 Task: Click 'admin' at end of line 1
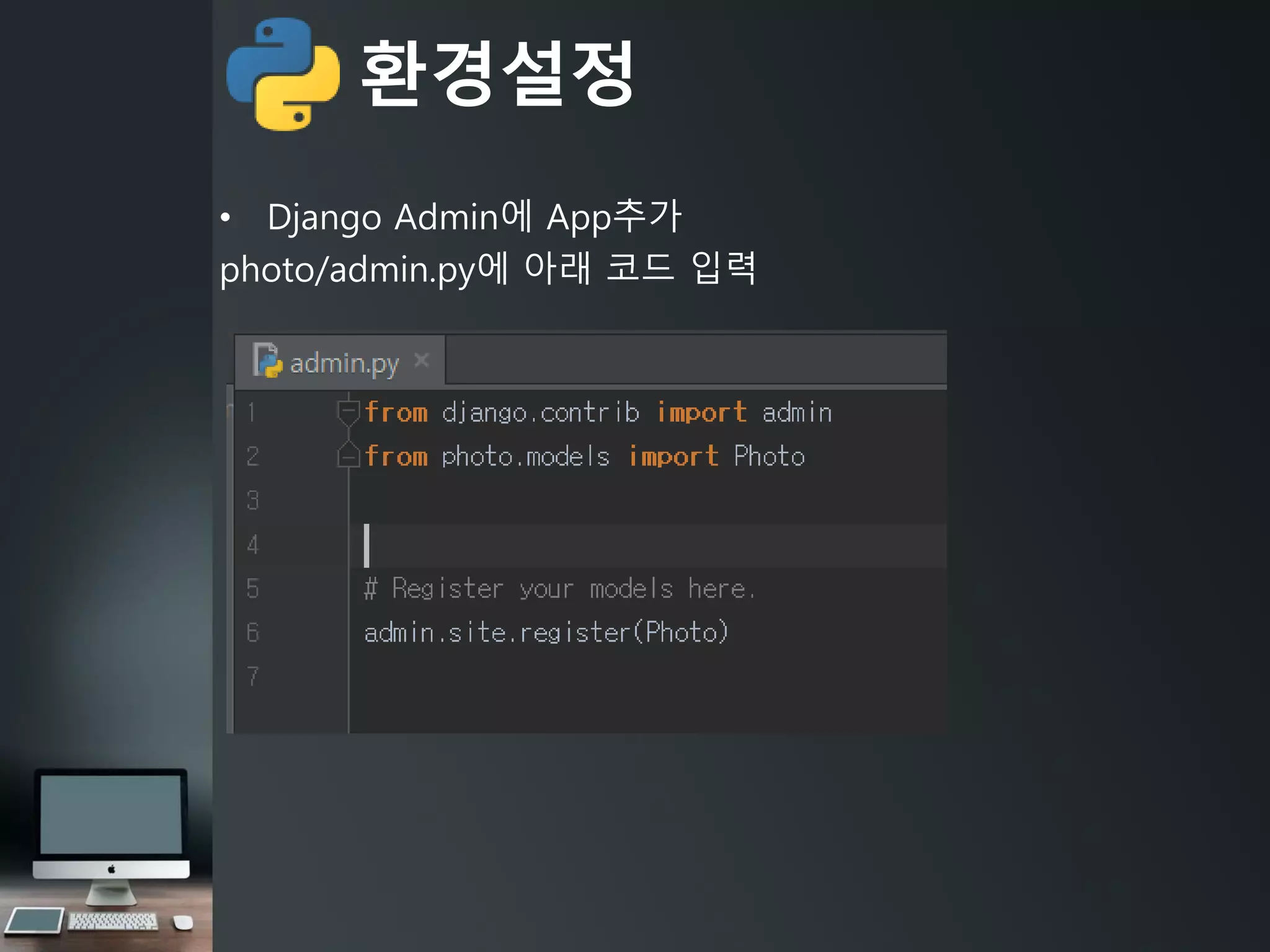[x=797, y=413]
